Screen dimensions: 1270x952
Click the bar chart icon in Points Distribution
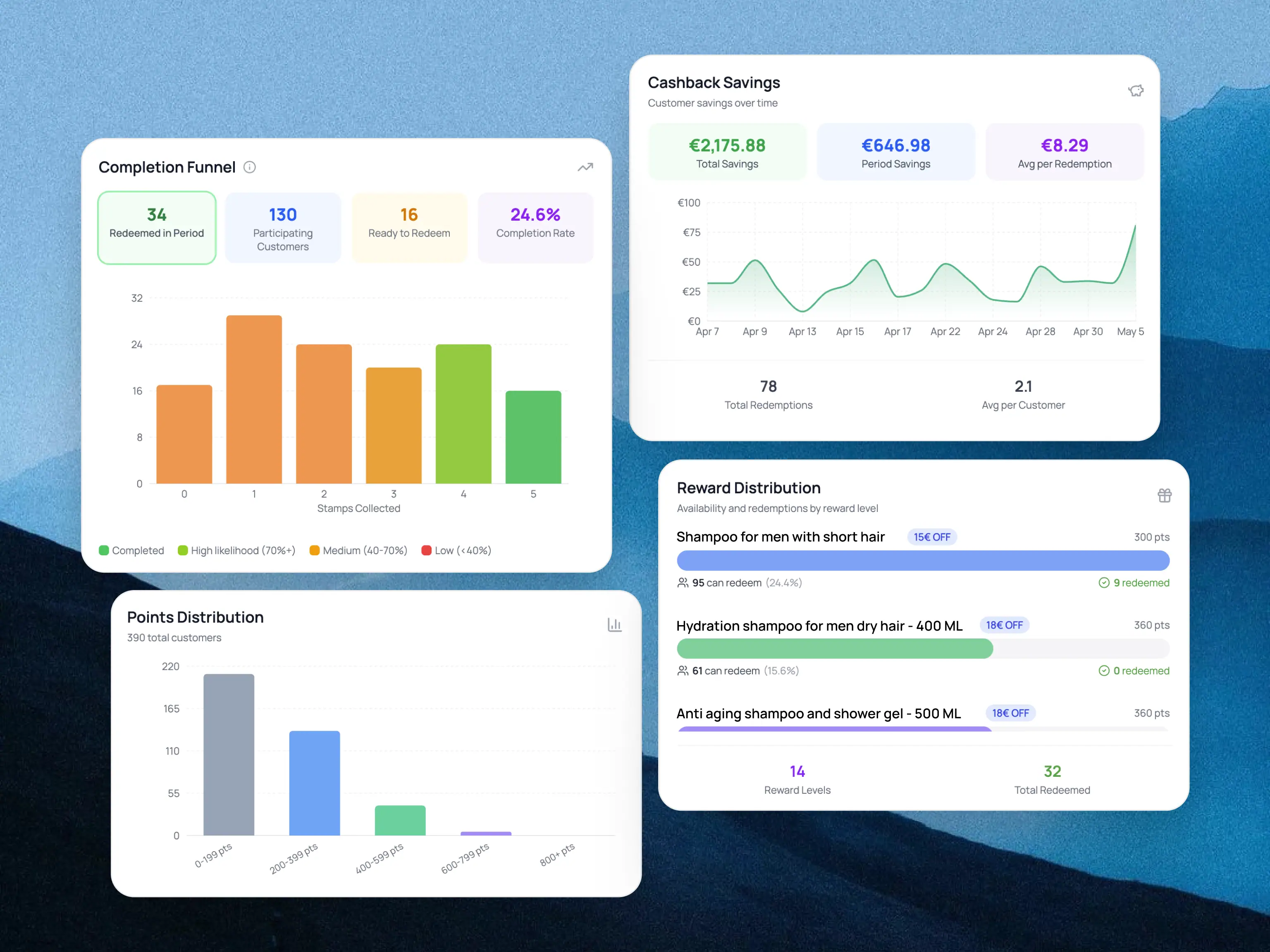[614, 625]
